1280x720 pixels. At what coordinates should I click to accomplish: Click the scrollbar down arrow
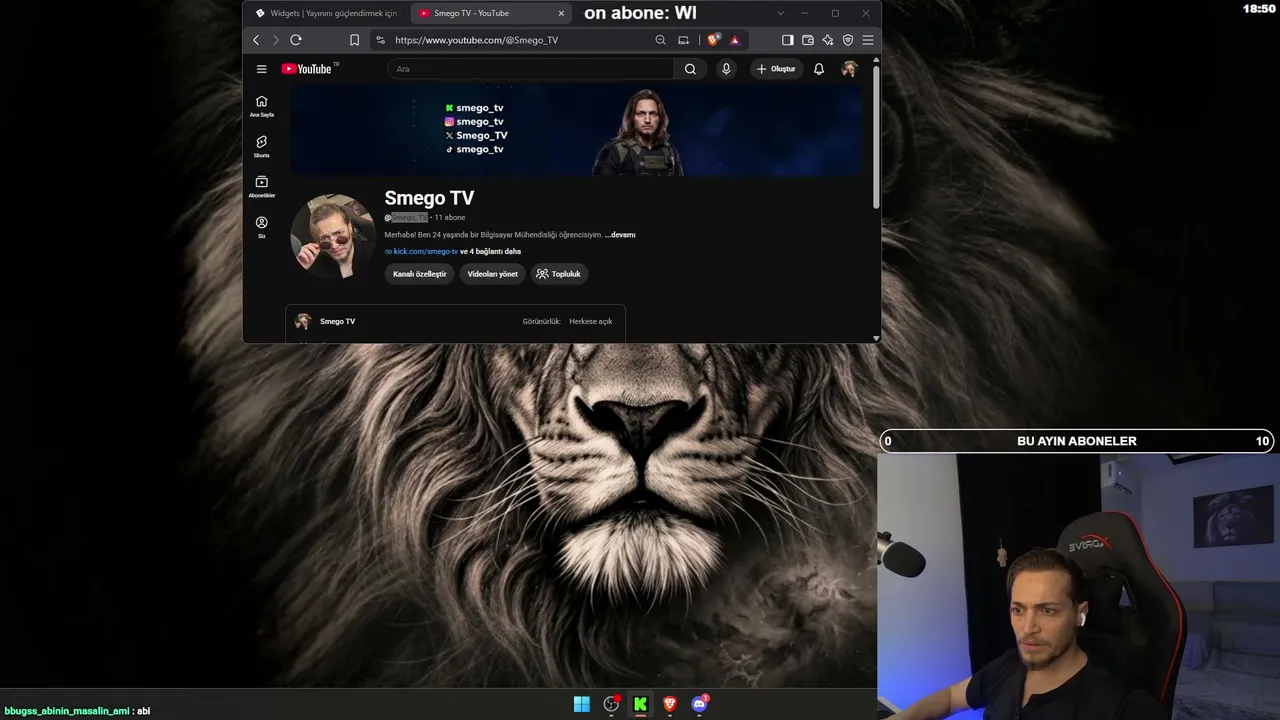(876, 338)
